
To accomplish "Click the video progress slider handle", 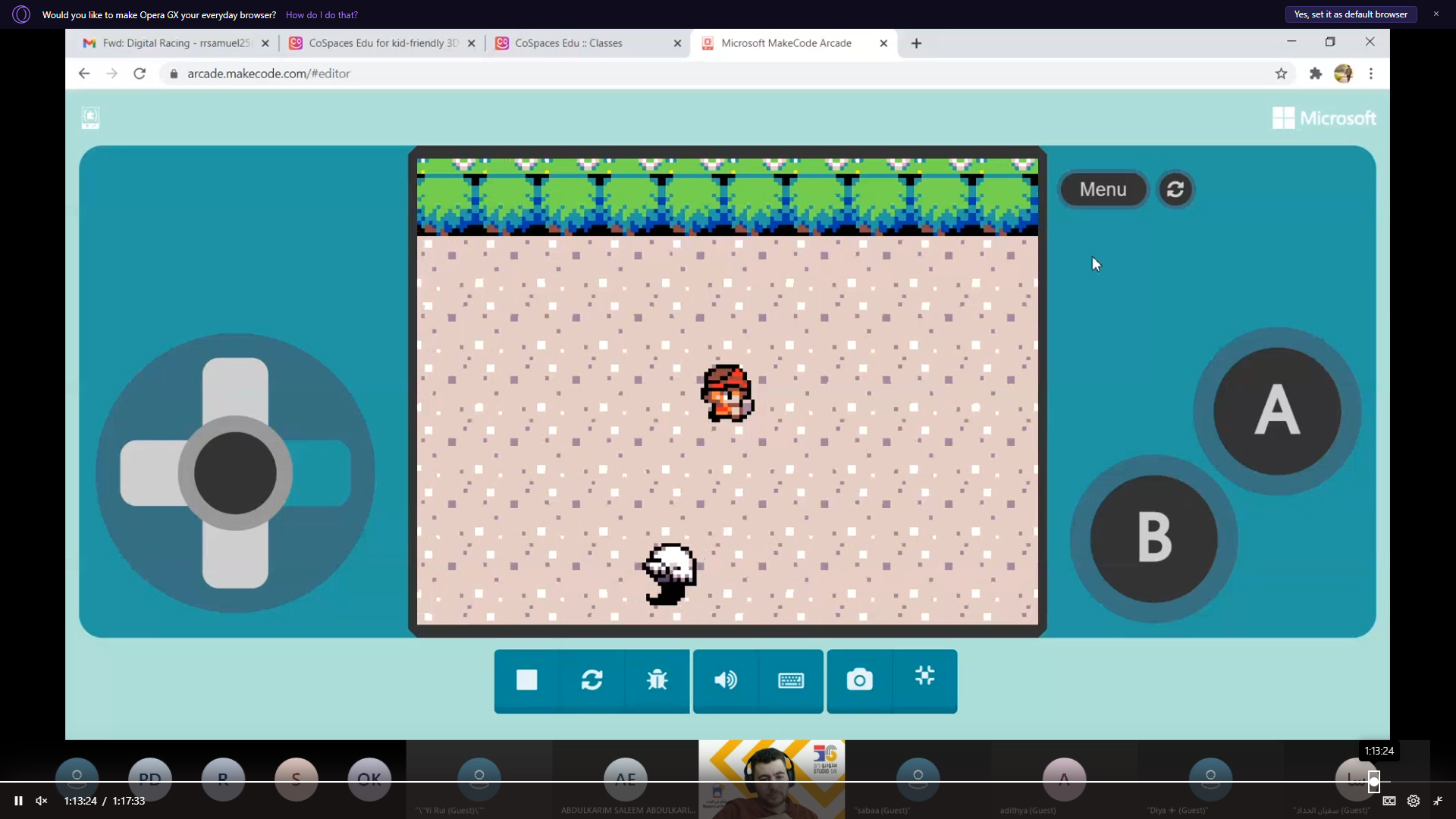I will click(x=1373, y=781).
